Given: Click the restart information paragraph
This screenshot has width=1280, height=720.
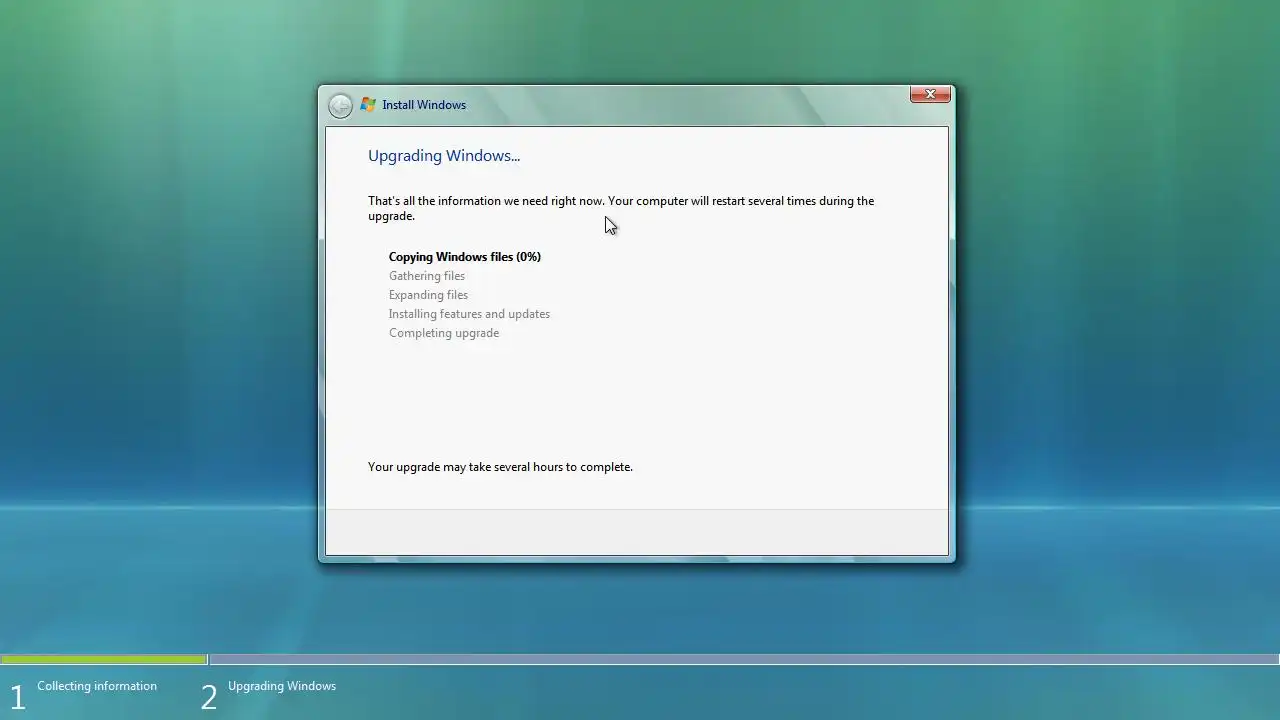Looking at the screenshot, I should (621, 208).
